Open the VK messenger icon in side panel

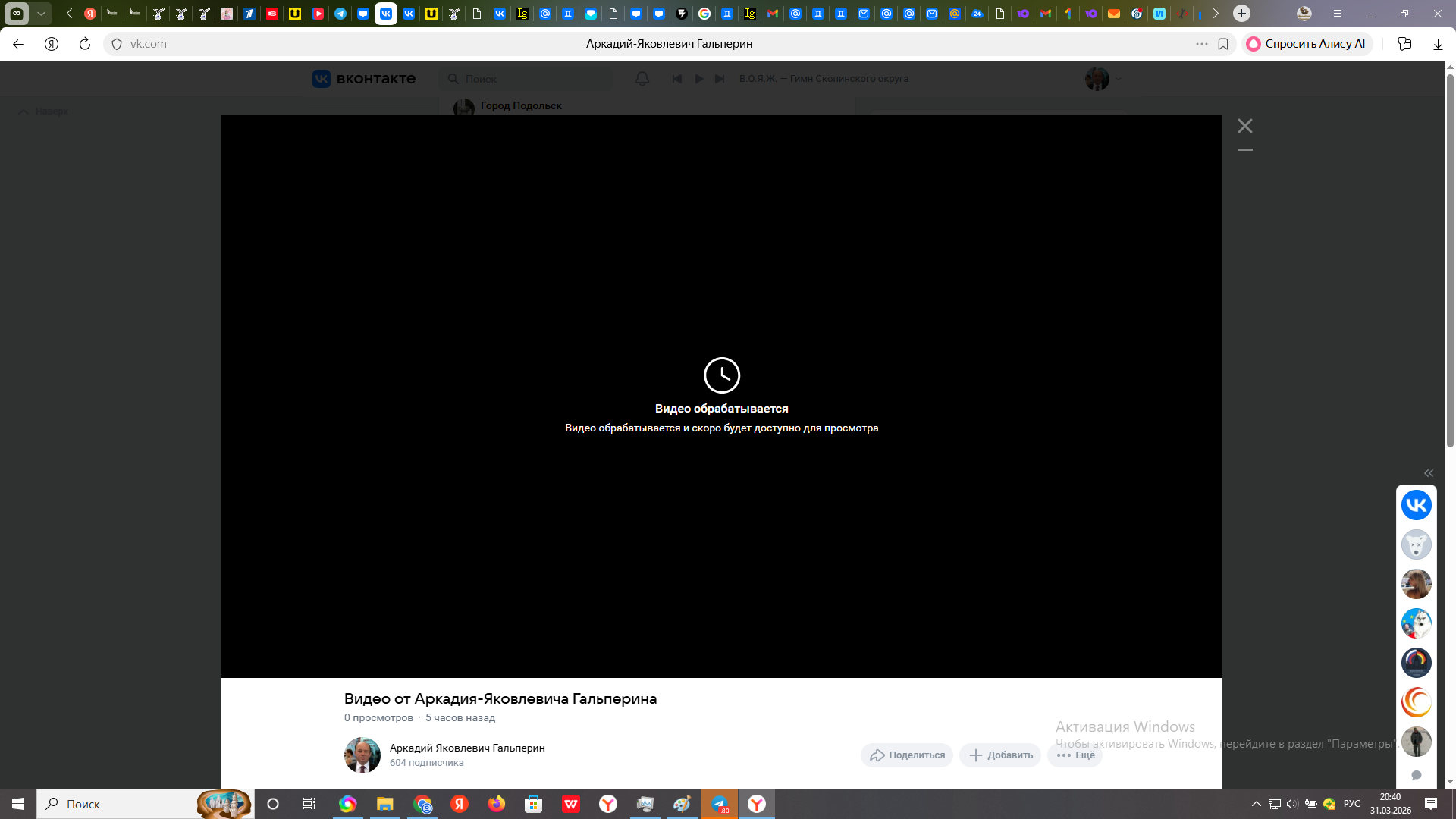point(1416,505)
